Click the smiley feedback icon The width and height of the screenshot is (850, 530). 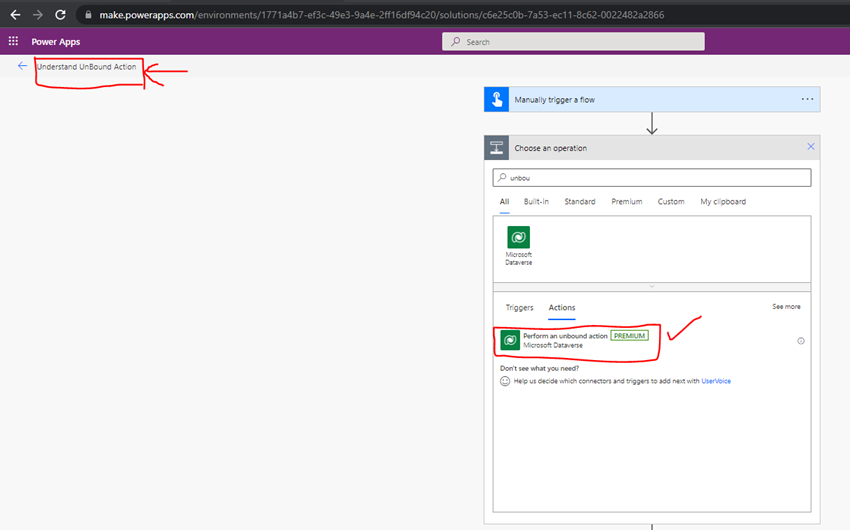(x=505, y=381)
